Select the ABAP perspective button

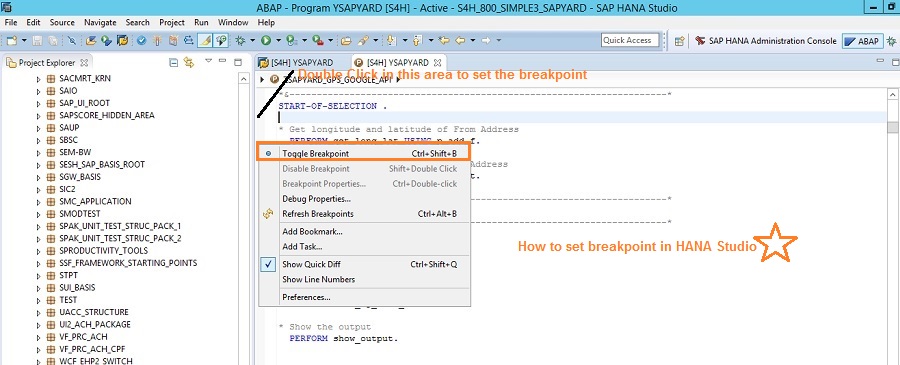862,41
